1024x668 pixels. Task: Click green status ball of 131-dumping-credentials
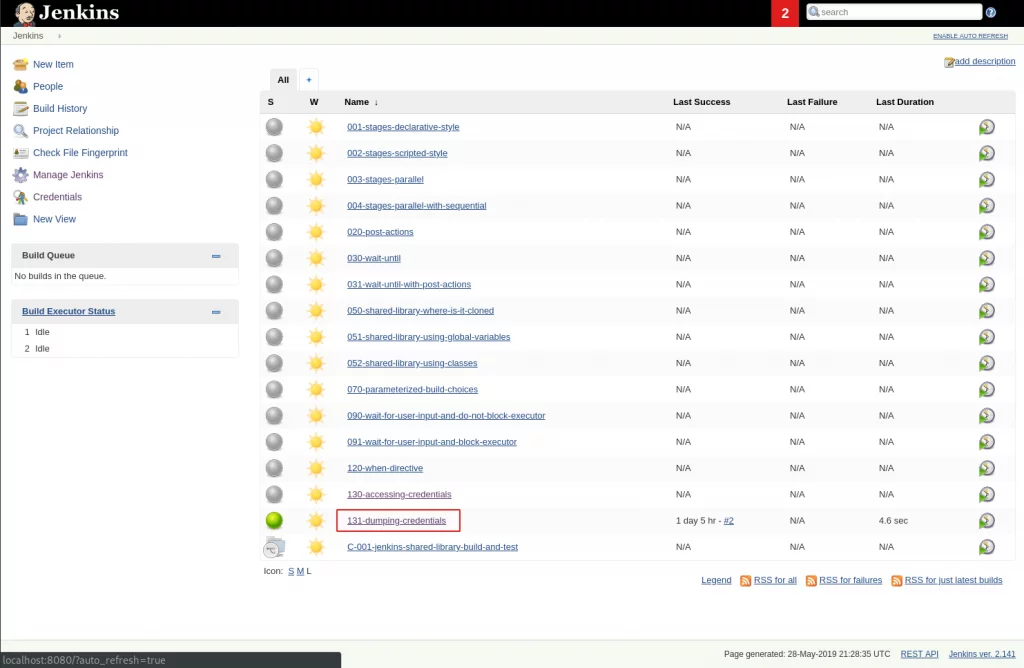[x=274, y=520]
